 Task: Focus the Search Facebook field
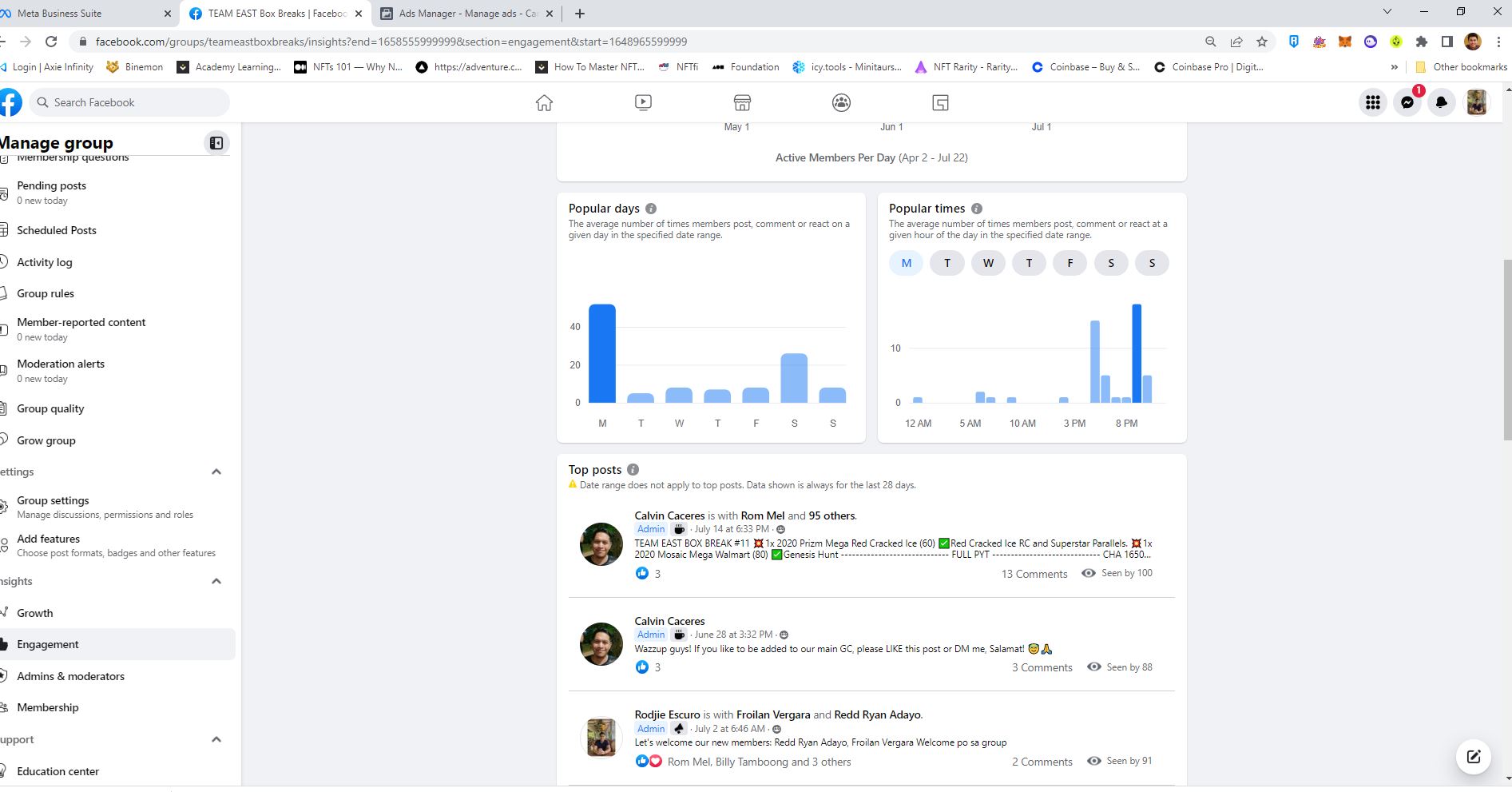129,102
